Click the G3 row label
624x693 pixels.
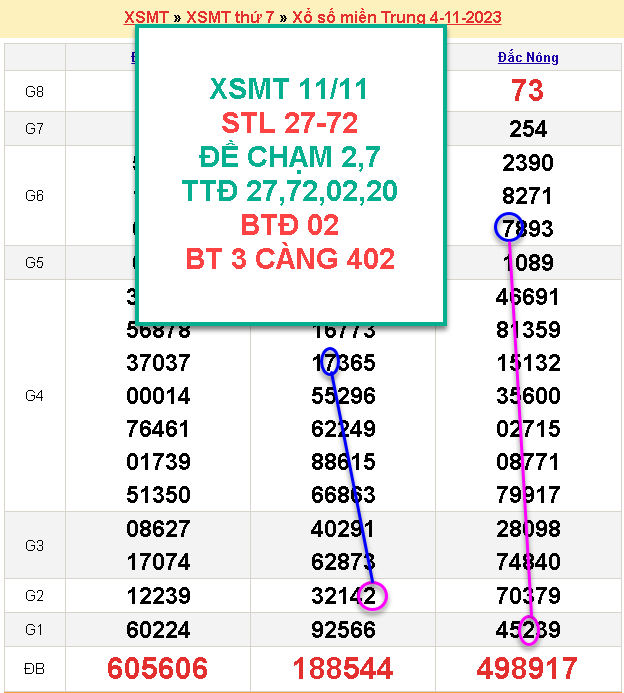[x=34, y=545]
